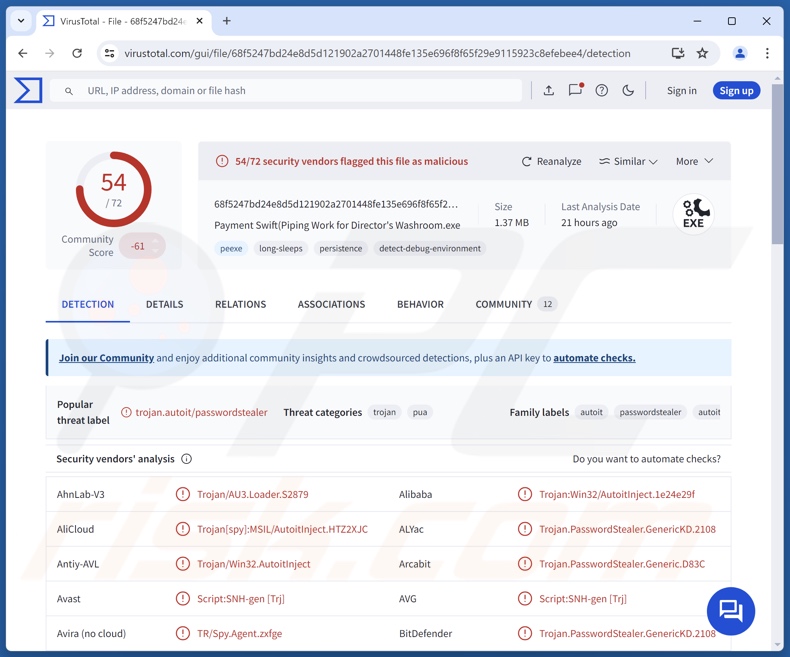
Task: Click Trojan/Win32.AutoitInject detection text
Action: [253, 564]
